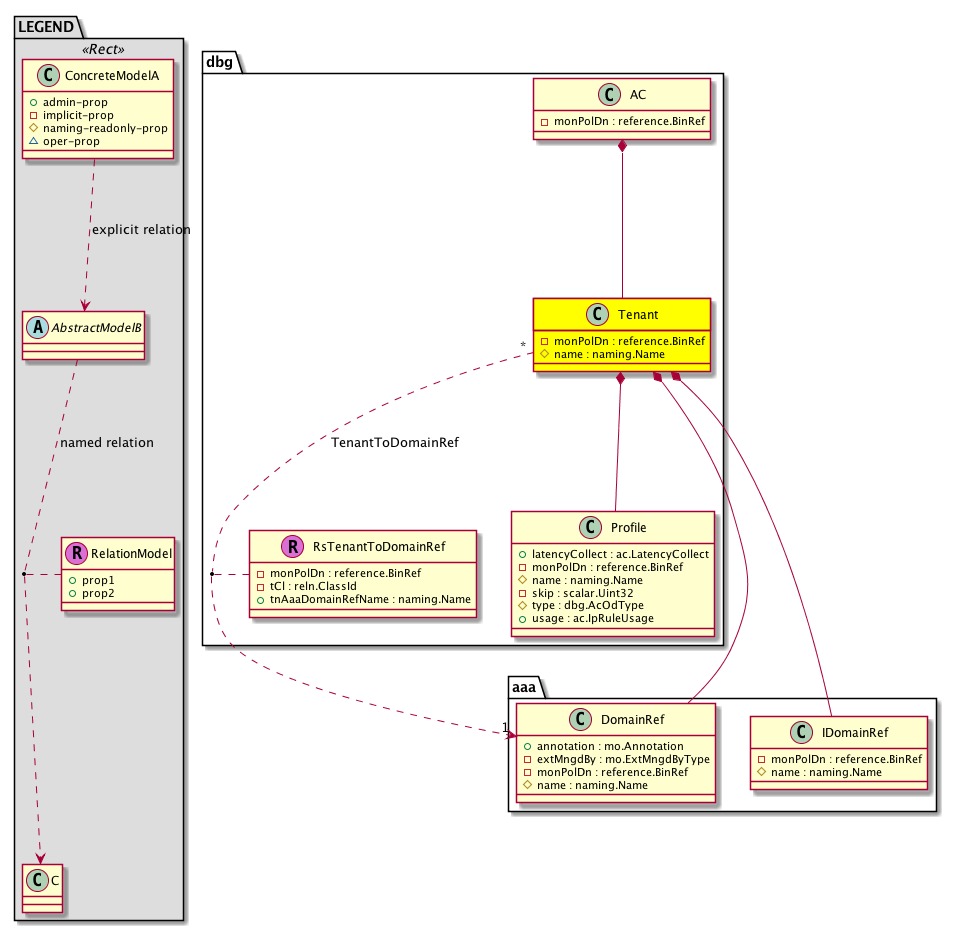Select the DomainRef class icon
This screenshot has height=931, width=957.
[577, 718]
